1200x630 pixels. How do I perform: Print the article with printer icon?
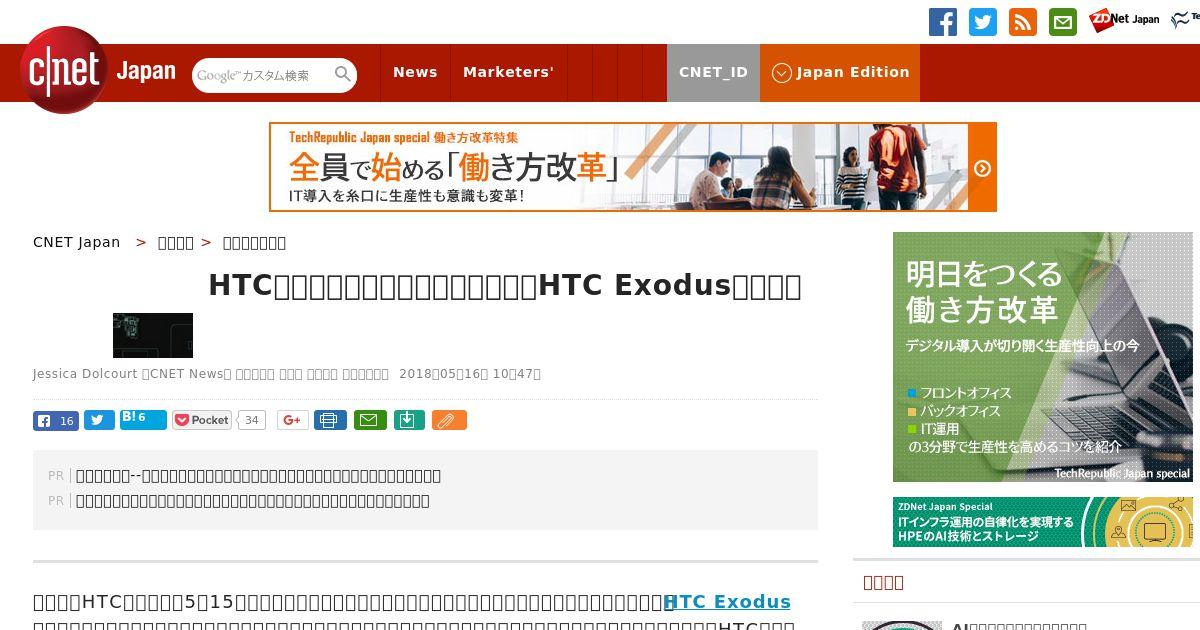click(330, 420)
